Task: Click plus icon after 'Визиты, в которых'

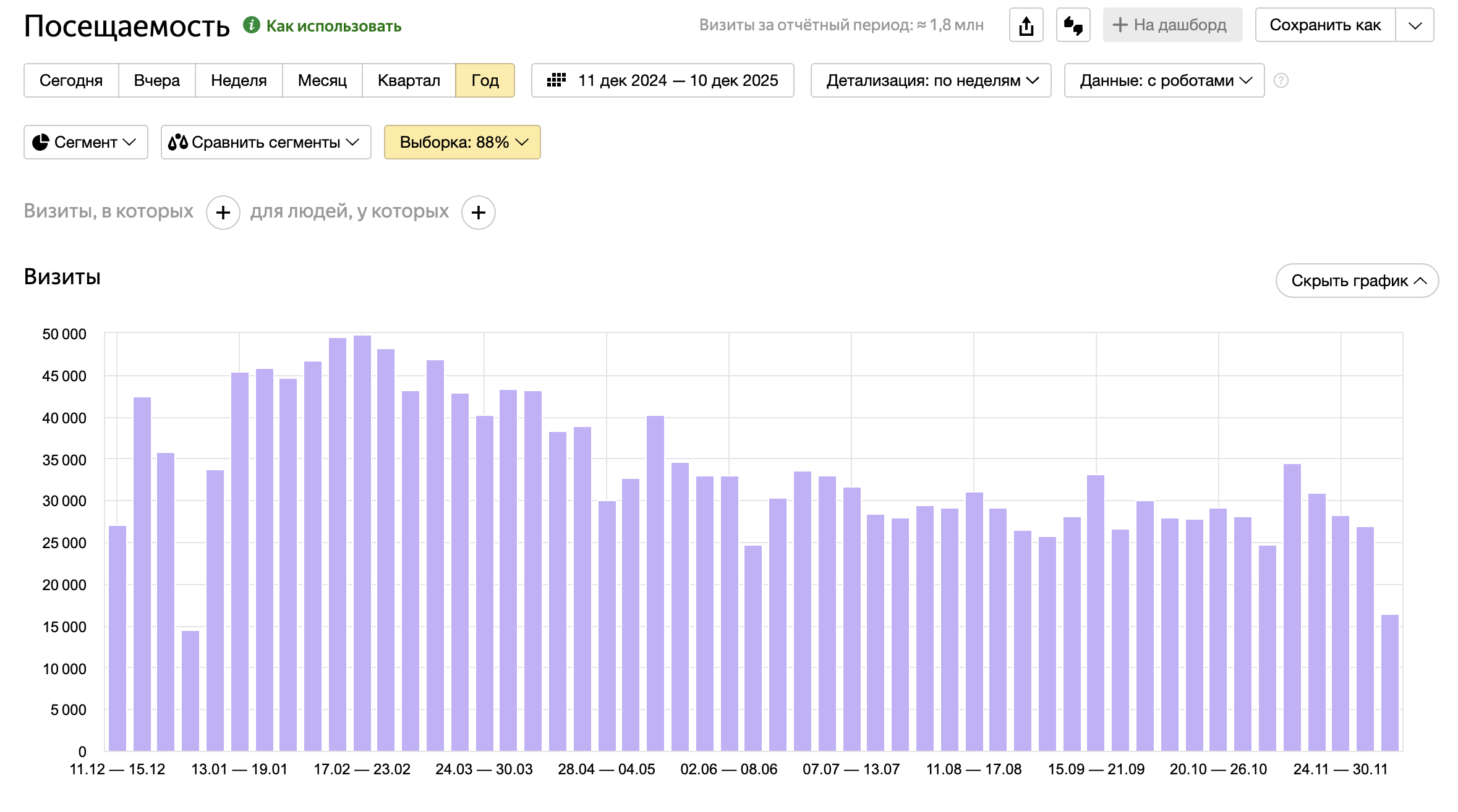Action: click(223, 213)
